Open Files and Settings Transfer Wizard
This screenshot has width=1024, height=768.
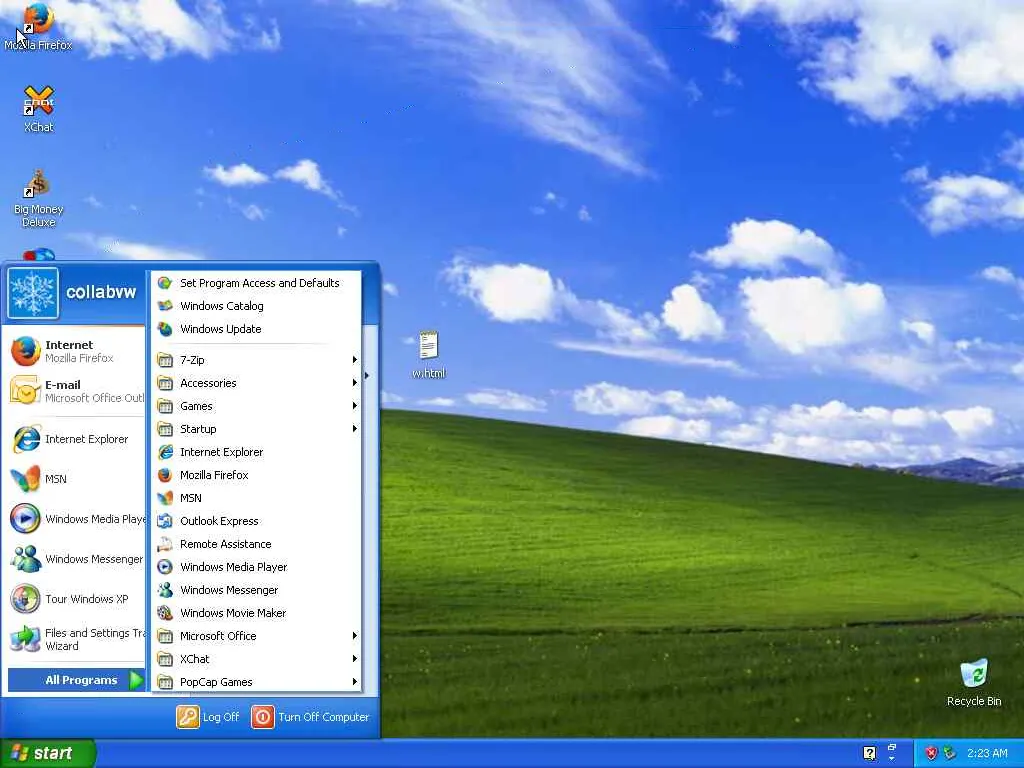77,639
